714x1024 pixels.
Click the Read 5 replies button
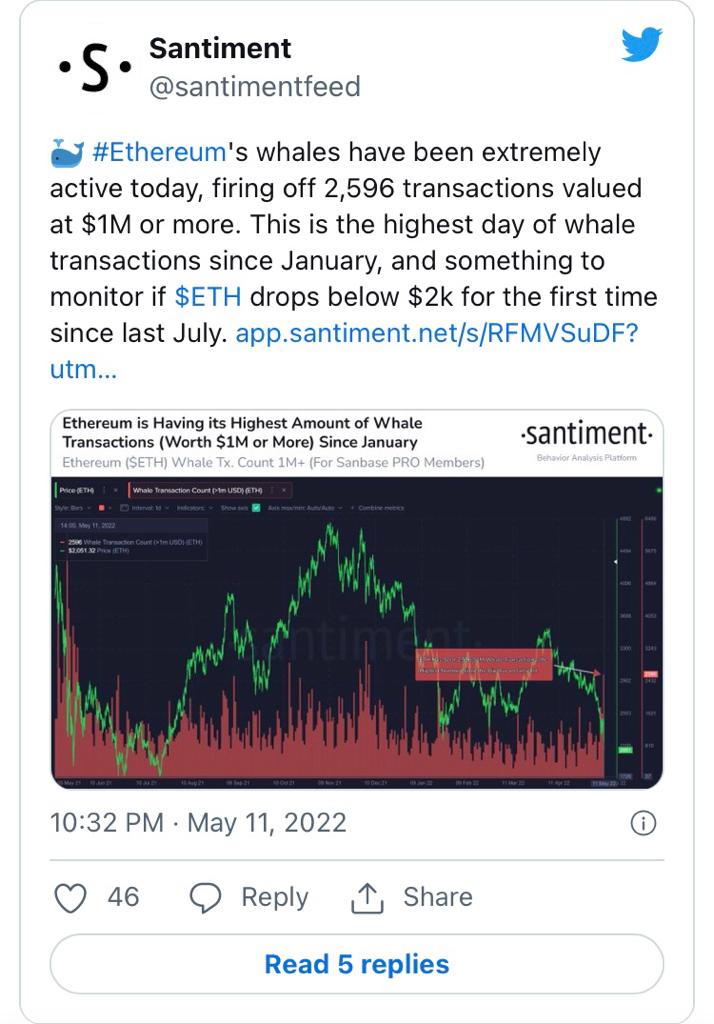click(356, 965)
